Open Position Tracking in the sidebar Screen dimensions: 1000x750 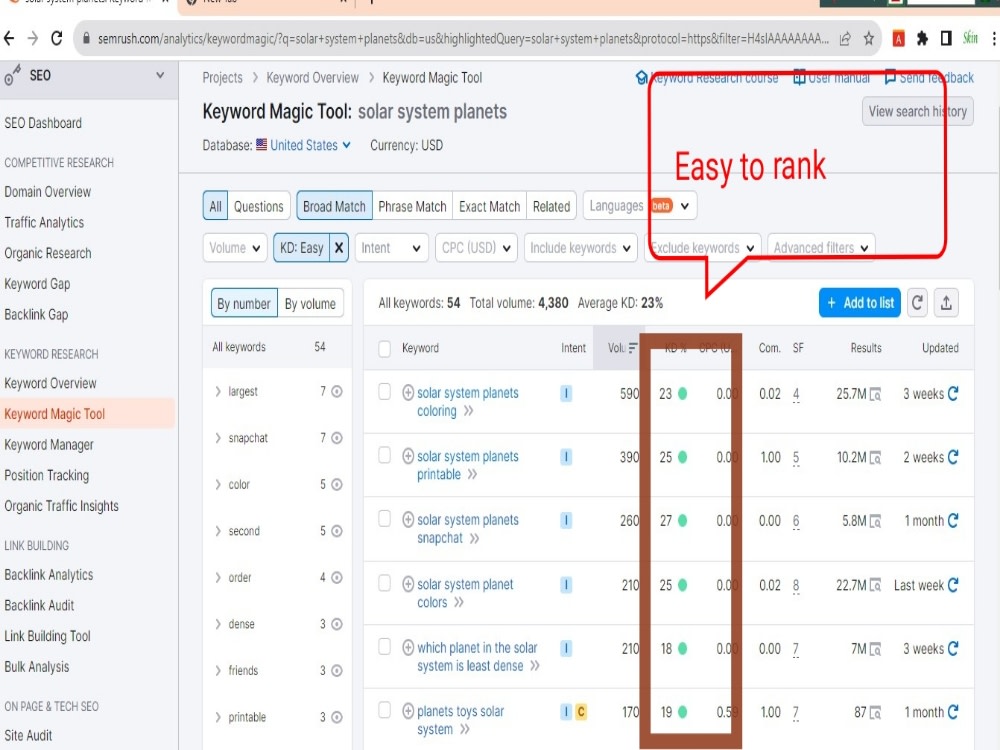click(47, 475)
